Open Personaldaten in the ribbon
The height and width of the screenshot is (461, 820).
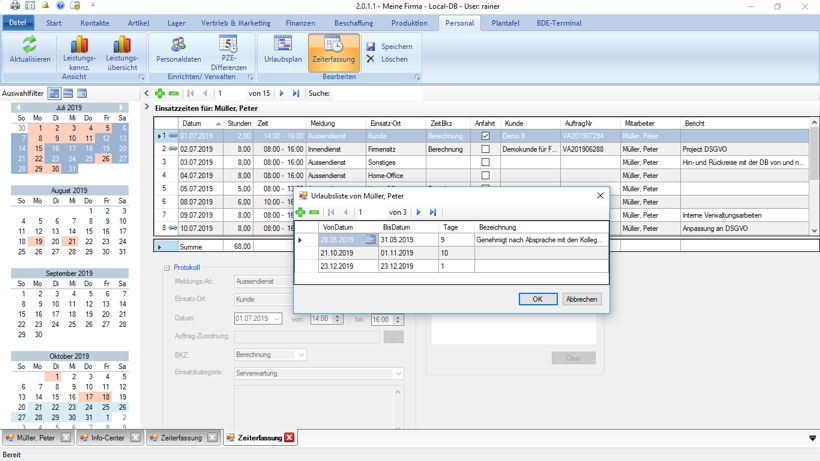(x=178, y=50)
